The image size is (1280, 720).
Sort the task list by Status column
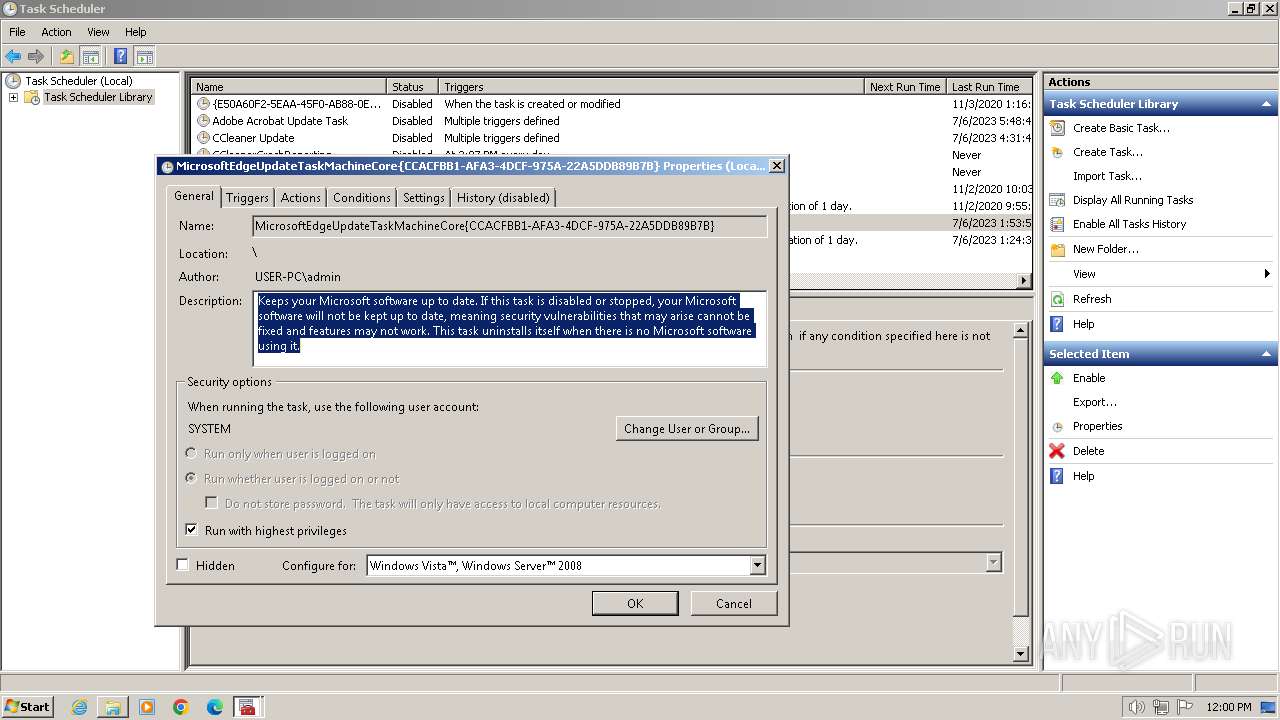[413, 87]
